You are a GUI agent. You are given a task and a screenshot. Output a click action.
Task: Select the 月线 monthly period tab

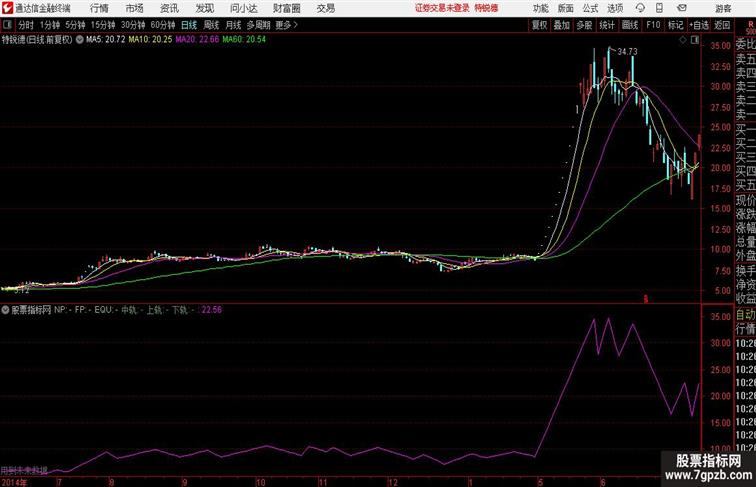coord(233,25)
